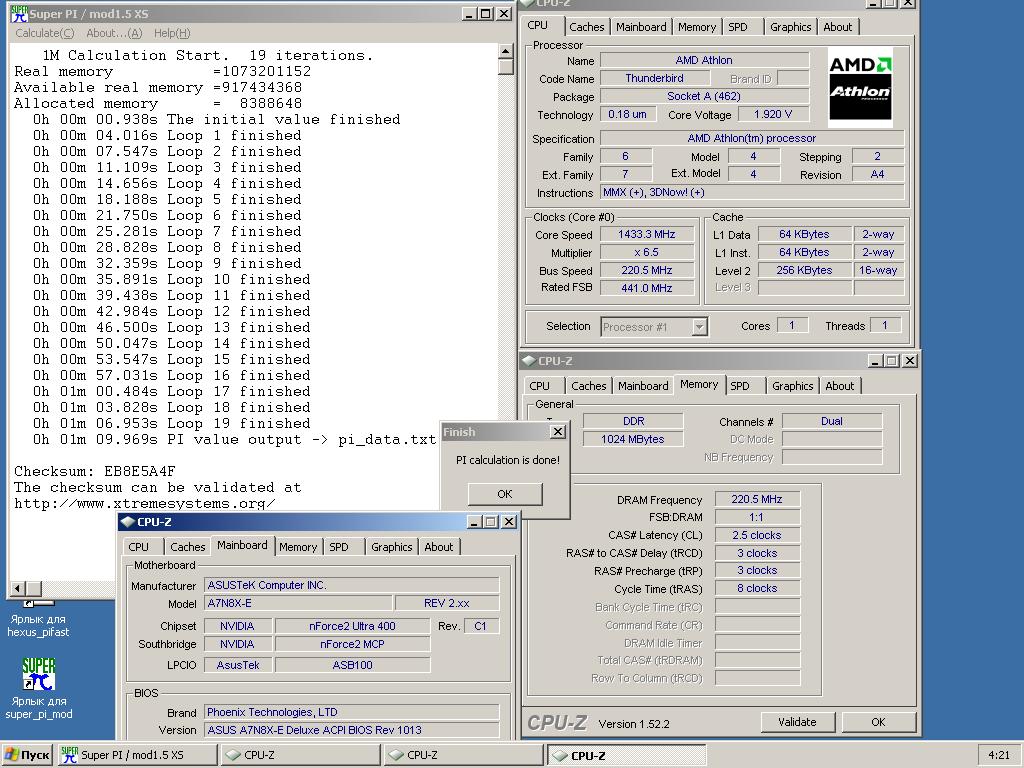Screen dimensions: 1024x768
Task: Click Rated FSB 441.0 MHz field
Action: [647, 287]
